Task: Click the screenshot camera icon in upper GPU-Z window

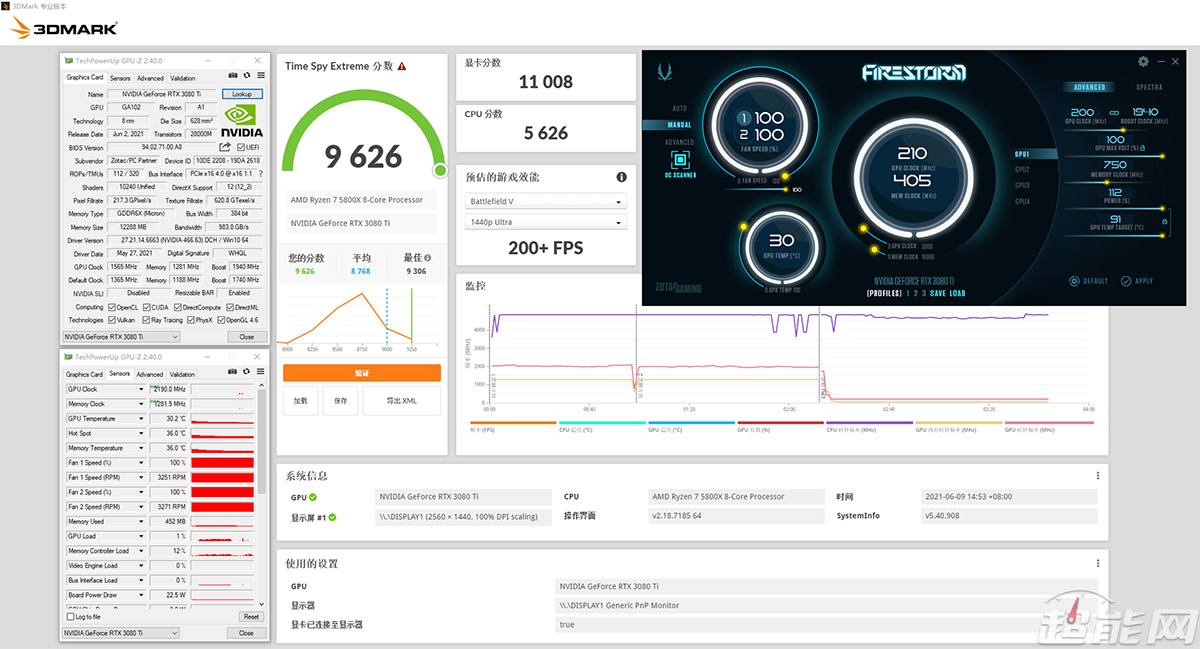Action: coord(233,75)
